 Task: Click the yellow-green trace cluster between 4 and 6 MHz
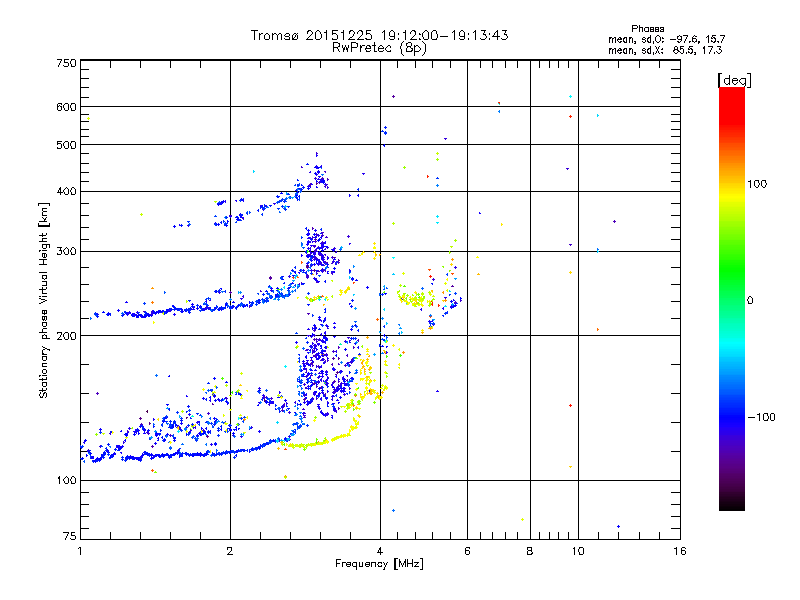pos(416,298)
